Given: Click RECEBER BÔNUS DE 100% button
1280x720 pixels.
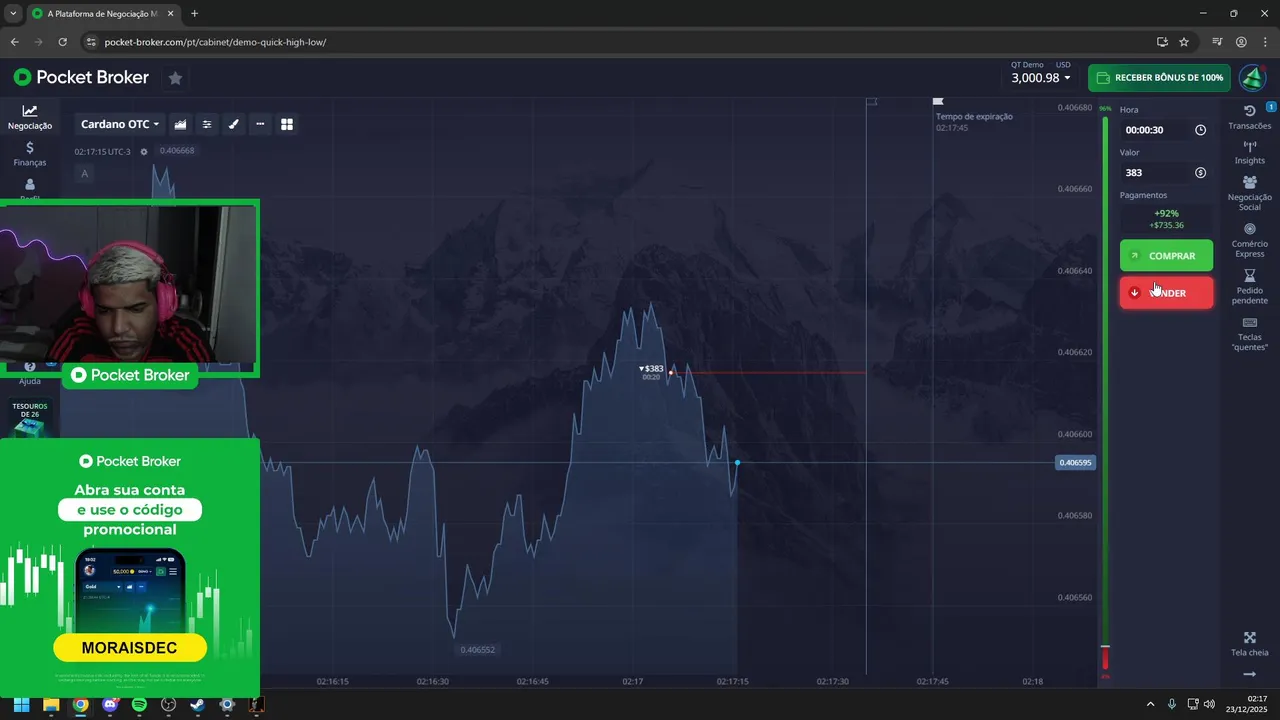Looking at the screenshot, I should [x=1159, y=77].
